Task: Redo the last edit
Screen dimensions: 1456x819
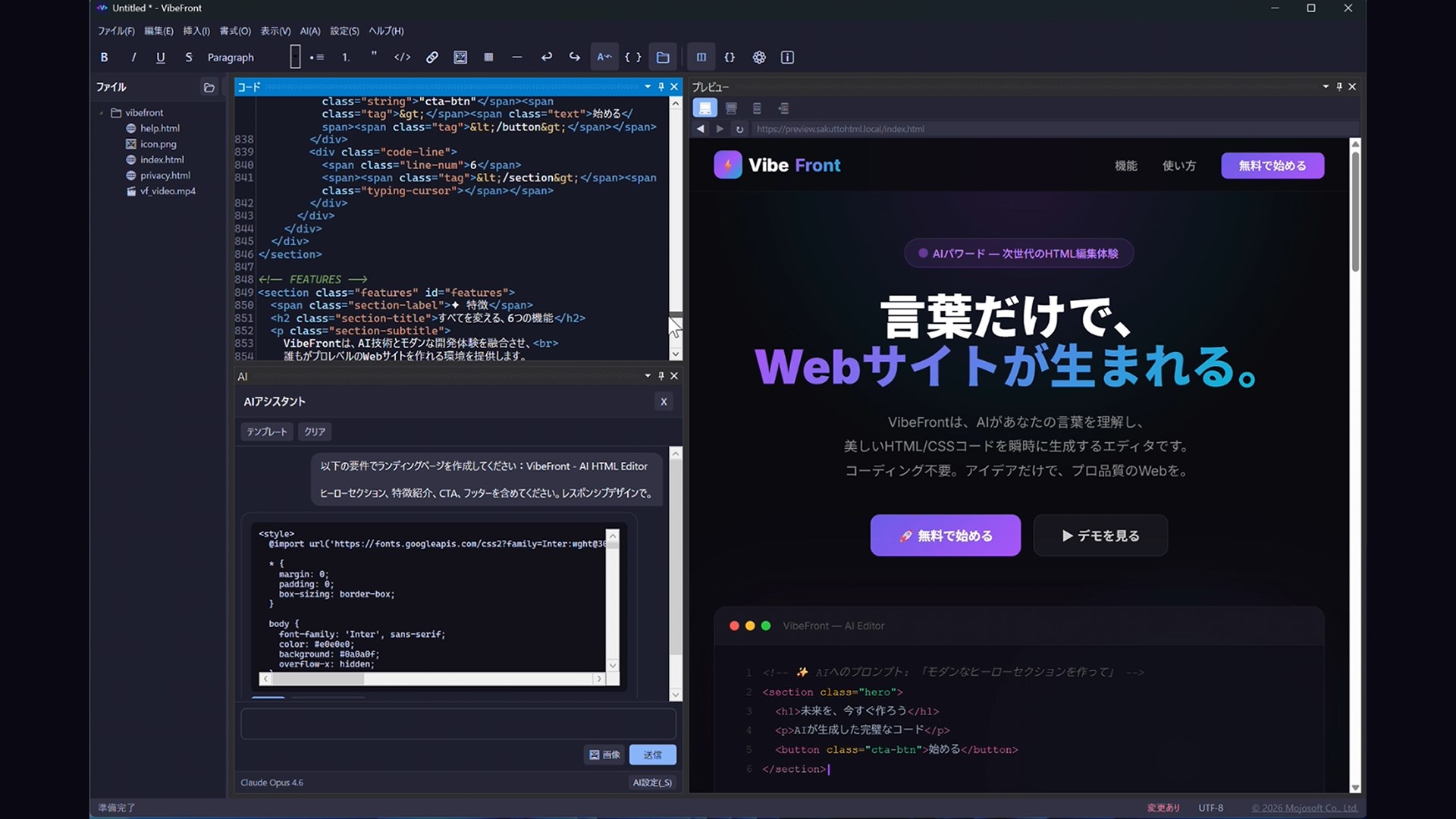Action: [x=575, y=58]
